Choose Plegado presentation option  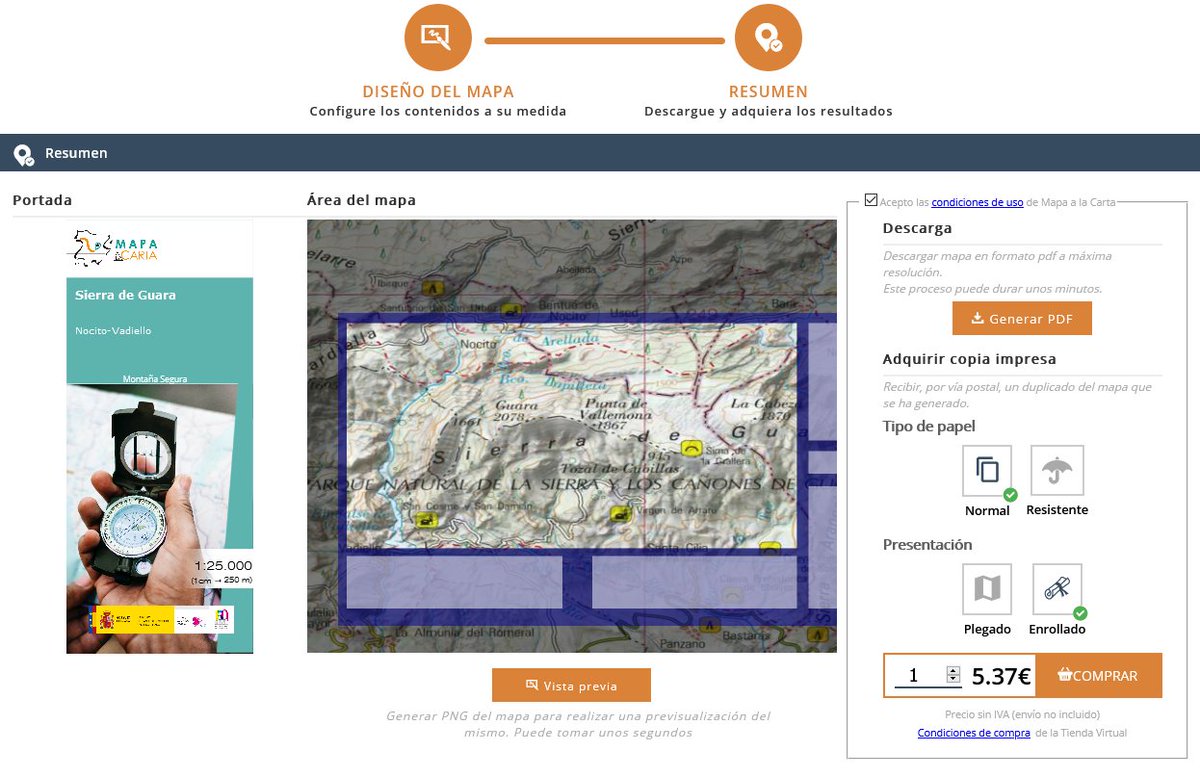pos(987,589)
